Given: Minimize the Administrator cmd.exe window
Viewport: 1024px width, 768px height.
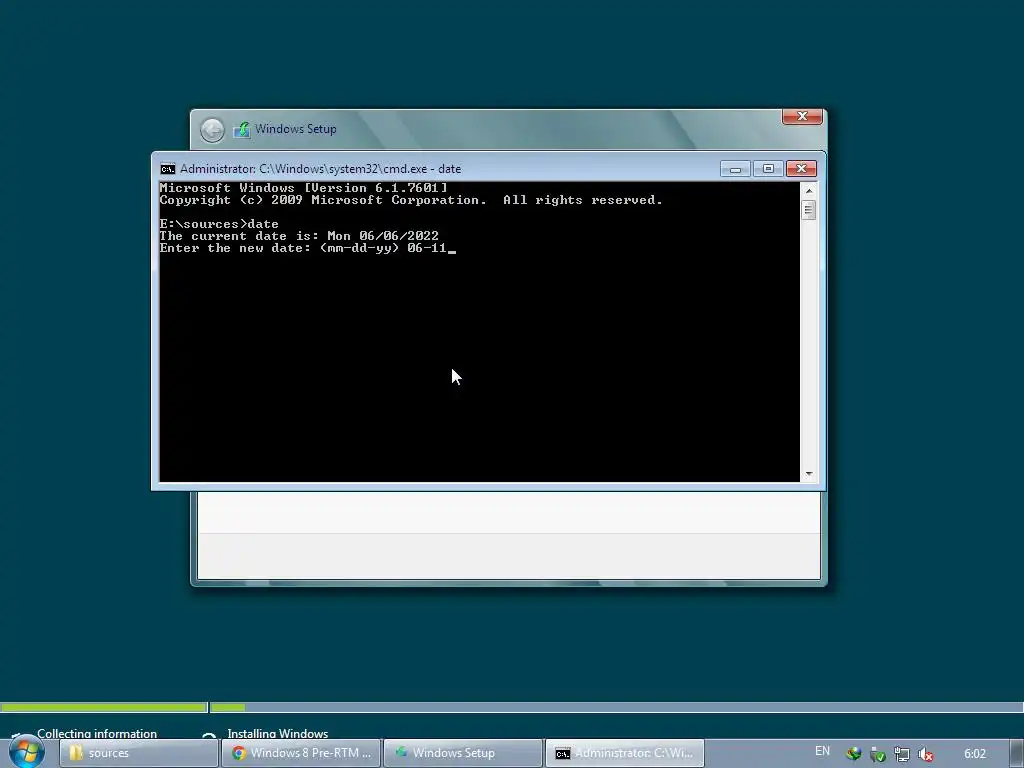Looking at the screenshot, I should click(735, 169).
